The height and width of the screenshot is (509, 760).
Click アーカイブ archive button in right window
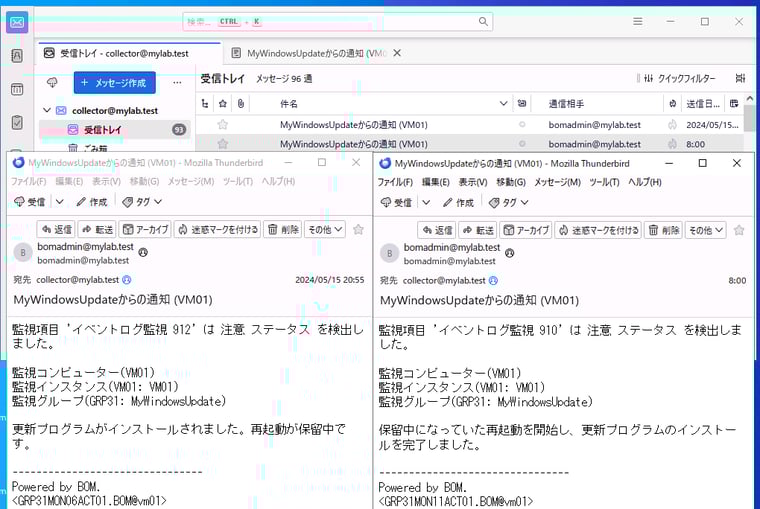526,230
